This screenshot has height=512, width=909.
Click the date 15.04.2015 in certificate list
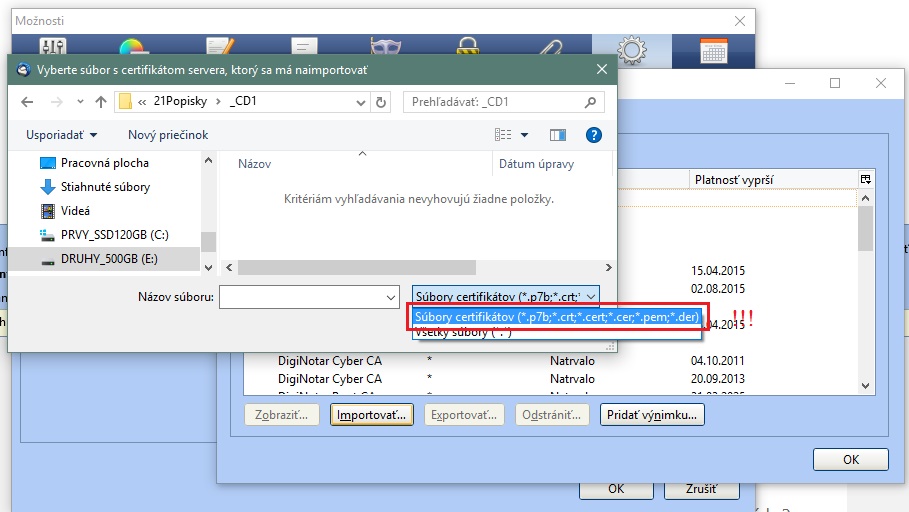click(x=718, y=271)
